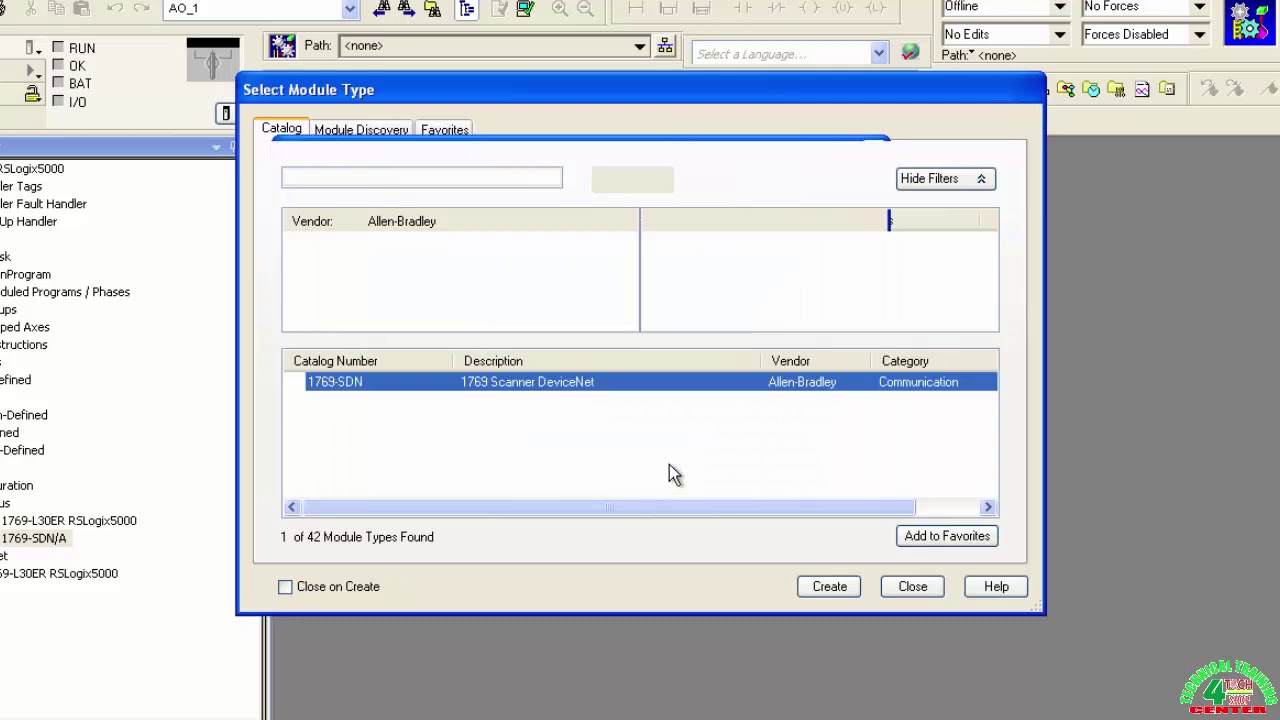Open the No Forces dropdown
Screen dimensions: 1280x720
click(x=1199, y=7)
